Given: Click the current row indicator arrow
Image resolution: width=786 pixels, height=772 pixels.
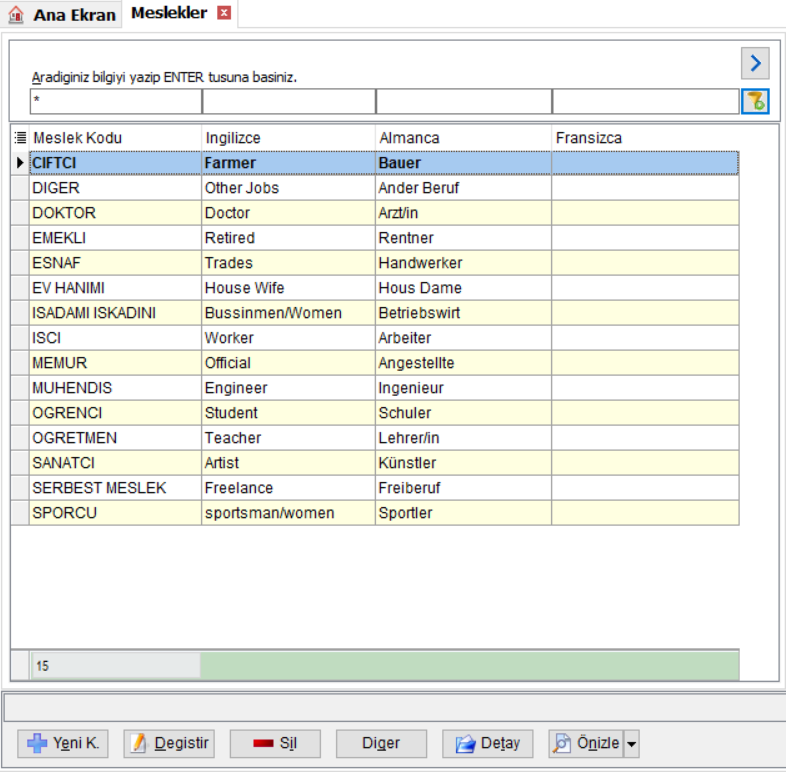Looking at the screenshot, I should point(20,162).
